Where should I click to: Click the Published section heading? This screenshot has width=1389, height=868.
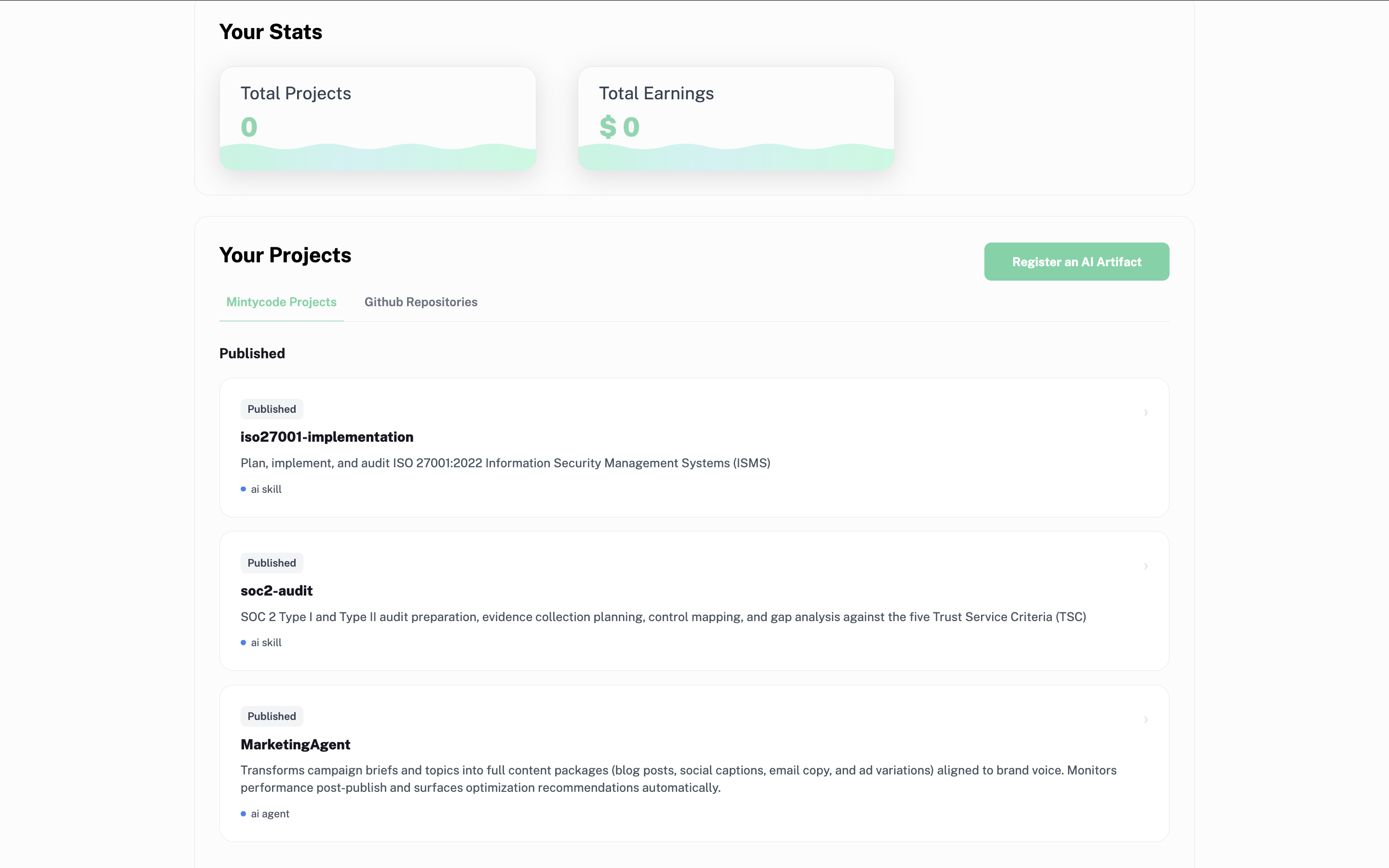pos(252,353)
